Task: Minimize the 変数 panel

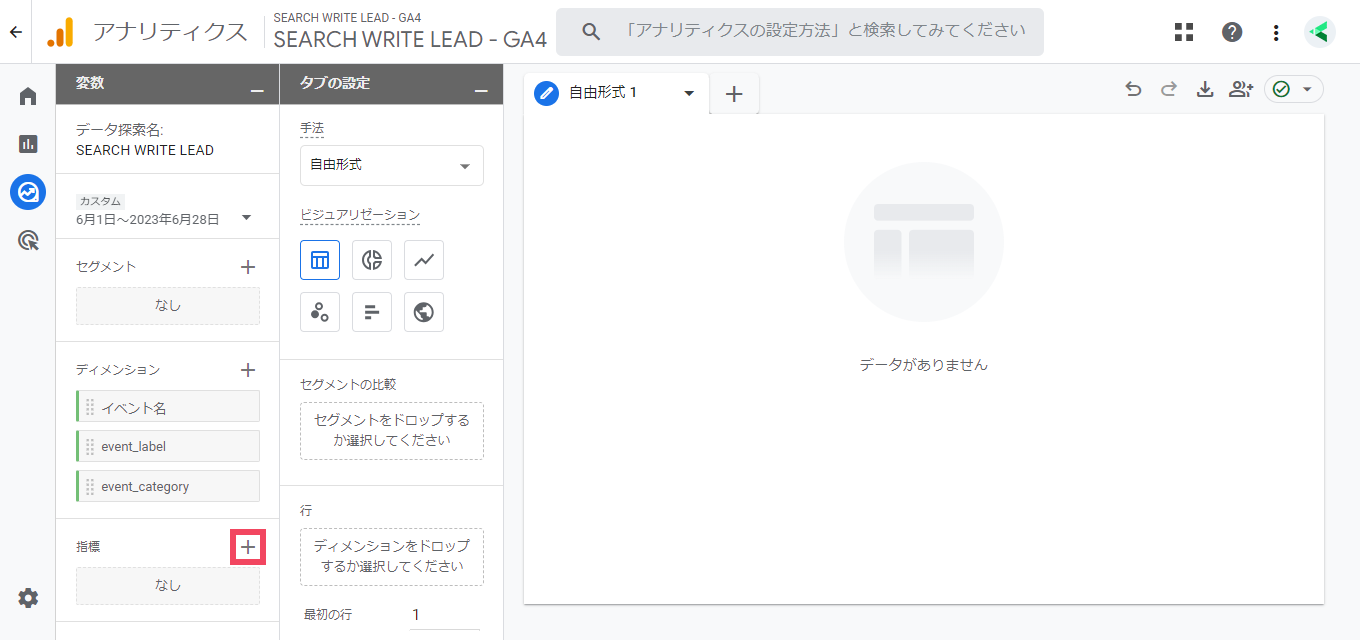Action: (x=258, y=91)
